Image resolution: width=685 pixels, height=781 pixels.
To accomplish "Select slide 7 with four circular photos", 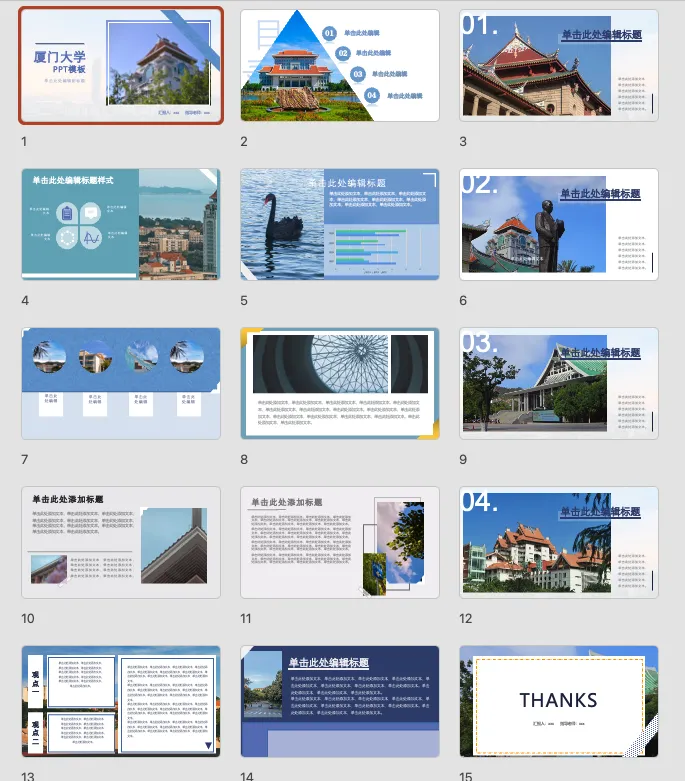I will tap(121, 384).
